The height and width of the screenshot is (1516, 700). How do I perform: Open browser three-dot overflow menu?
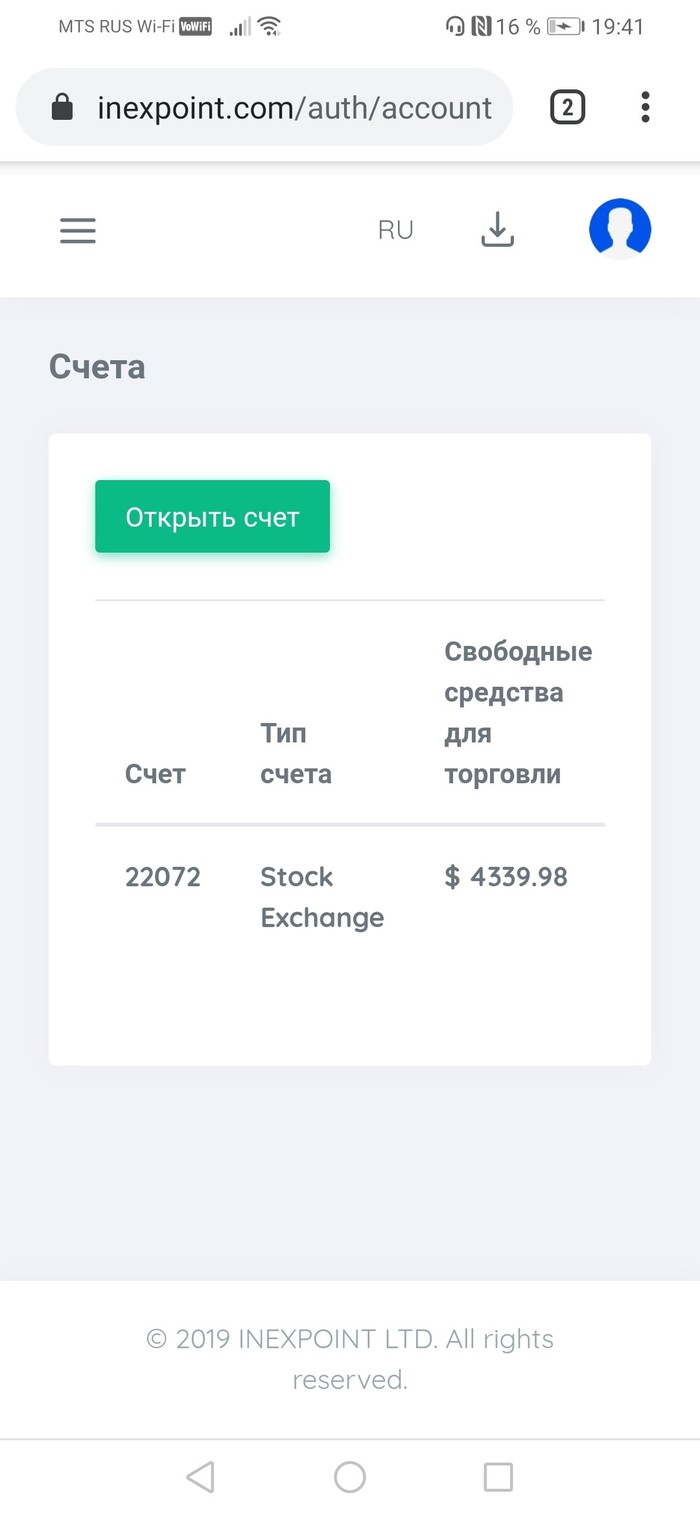click(x=645, y=107)
